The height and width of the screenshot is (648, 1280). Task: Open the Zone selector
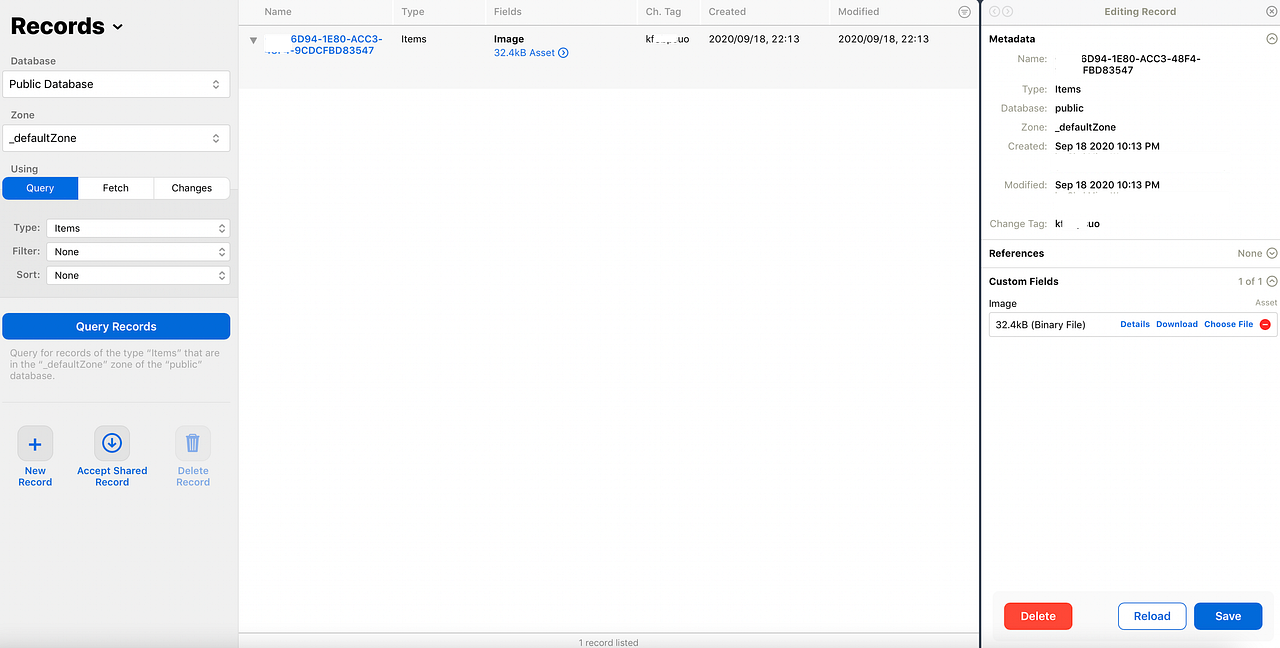[x=116, y=138]
